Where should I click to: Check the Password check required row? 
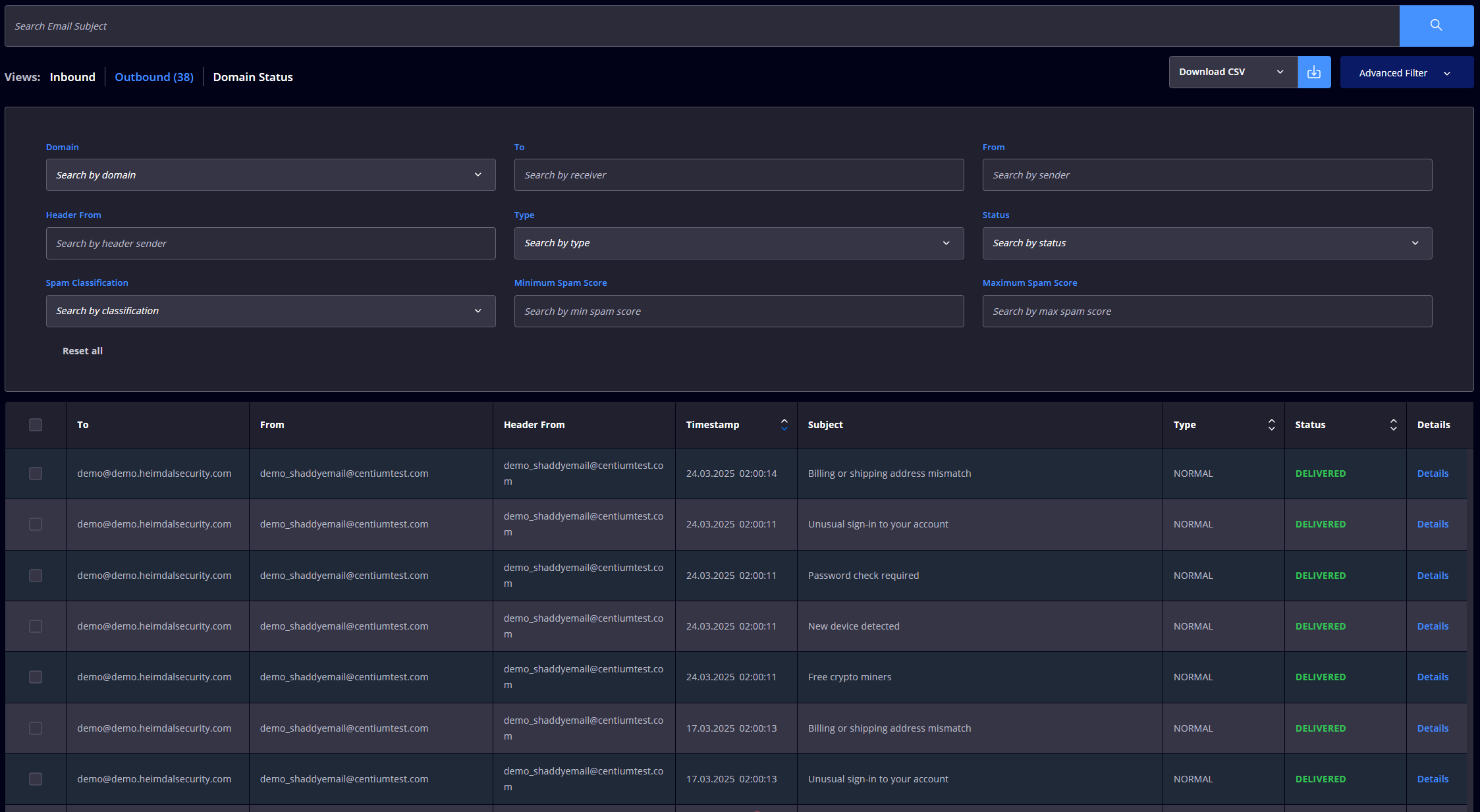[x=36, y=576]
